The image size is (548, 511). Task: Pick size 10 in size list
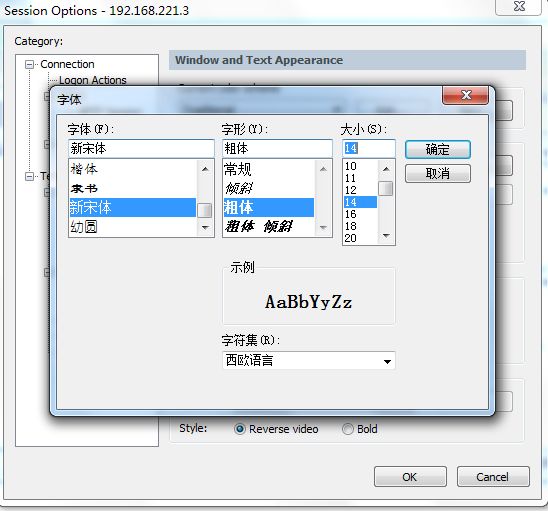point(360,166)
